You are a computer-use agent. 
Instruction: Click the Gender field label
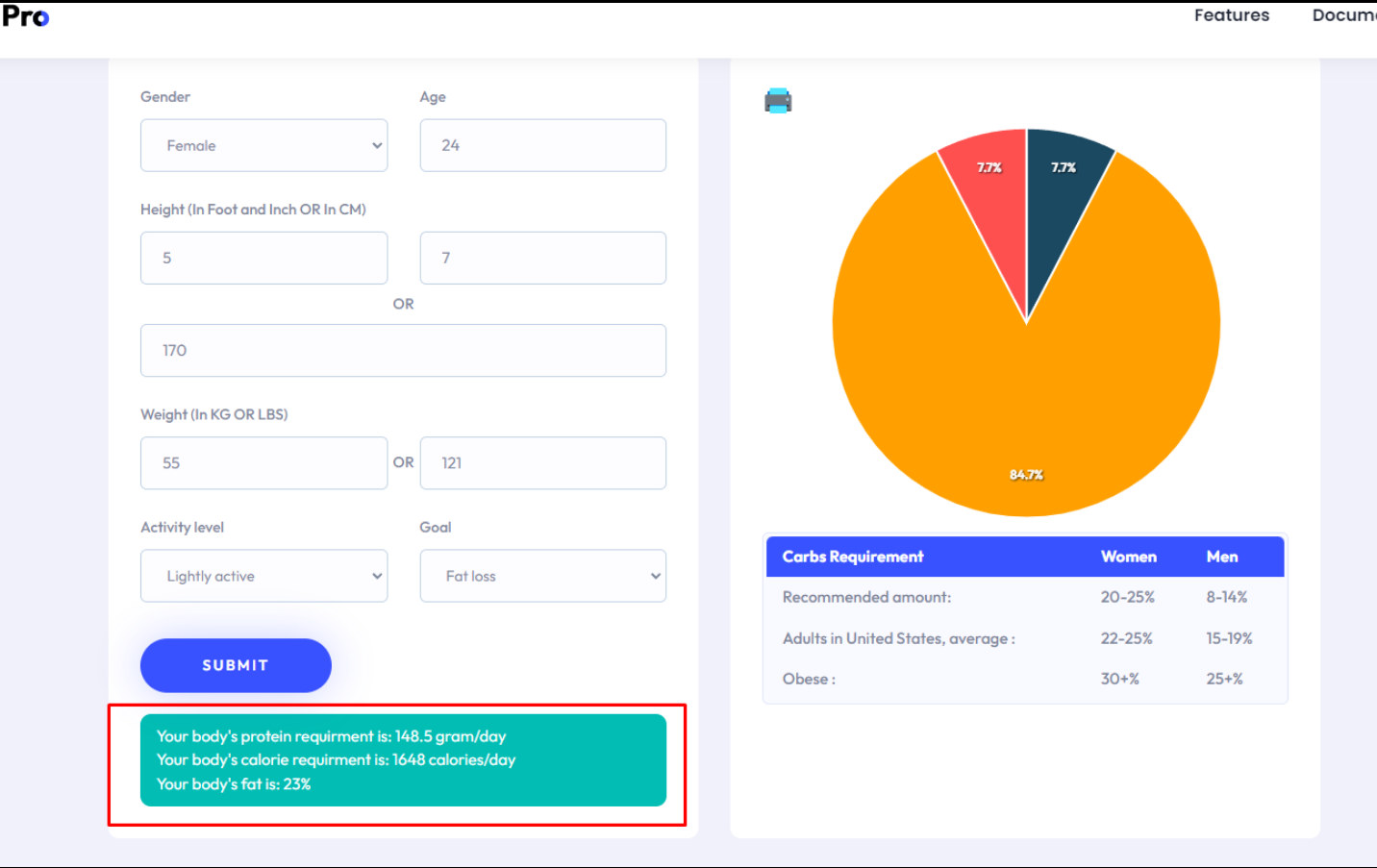(x=165, y=97)
